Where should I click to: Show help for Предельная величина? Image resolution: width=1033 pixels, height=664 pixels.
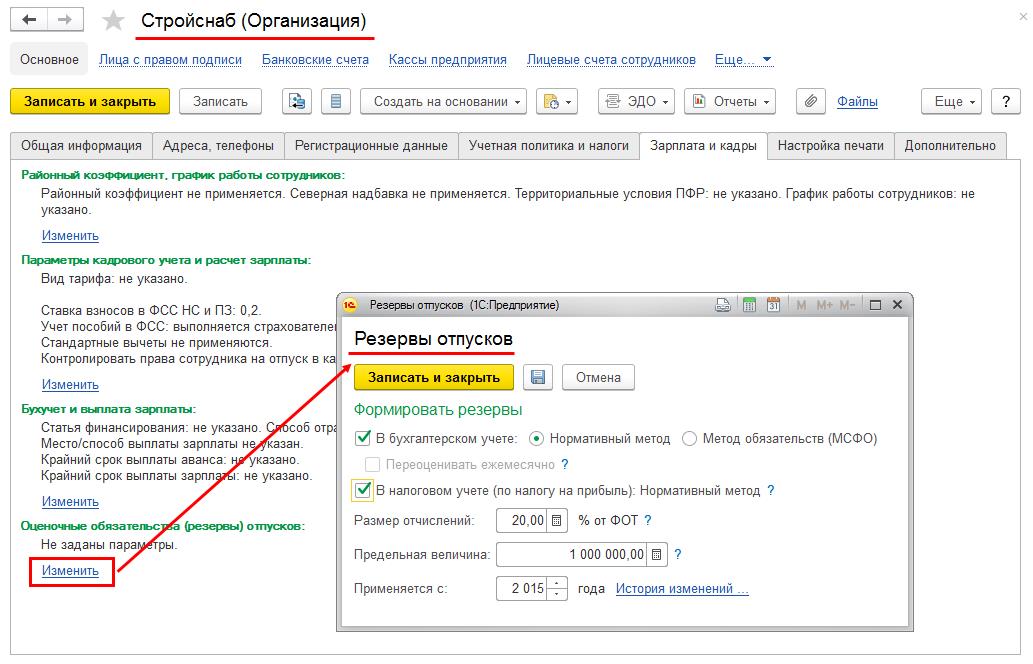pyautogui.click(x=678, y=555)
